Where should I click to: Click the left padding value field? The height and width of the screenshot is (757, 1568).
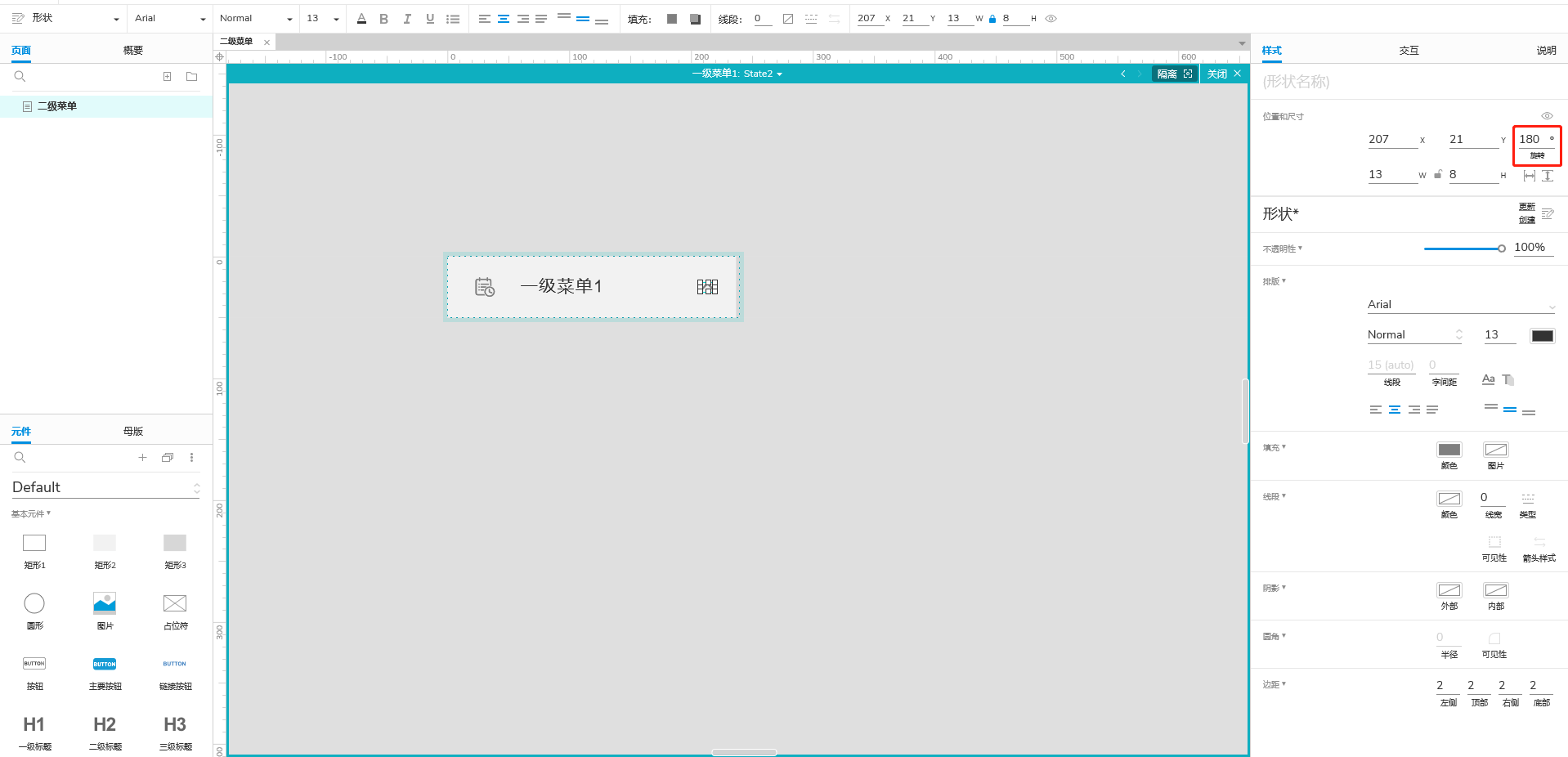click(x=1448, y=686)
